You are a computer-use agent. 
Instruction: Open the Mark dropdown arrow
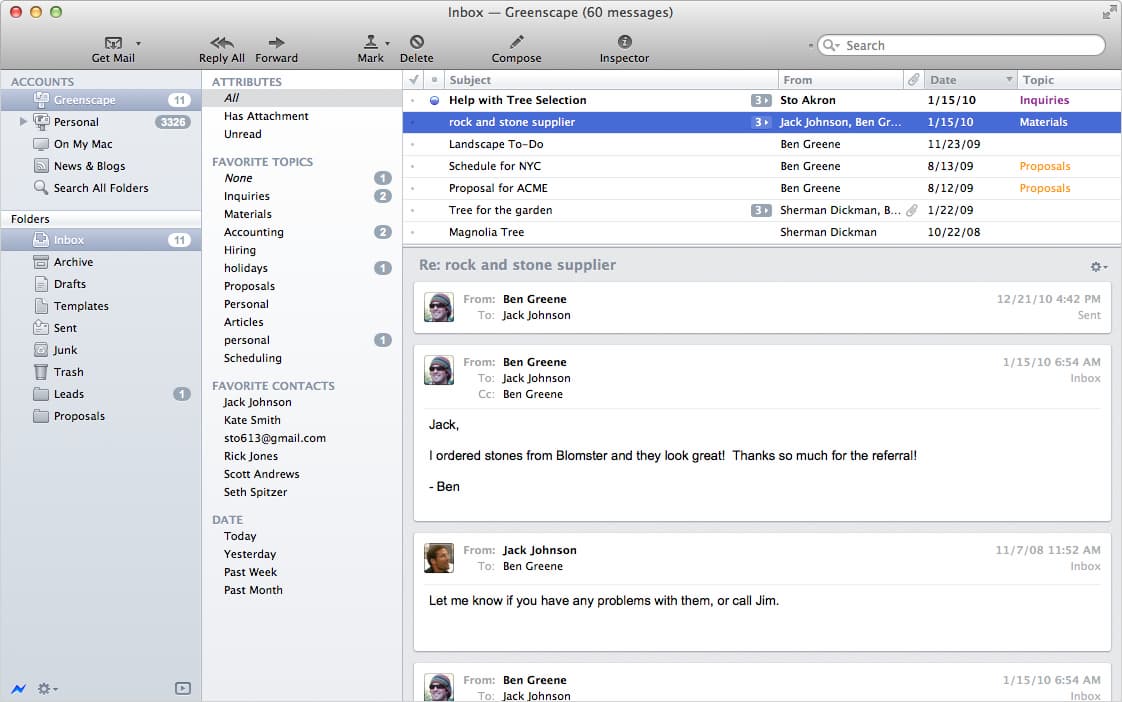pos(388,44)
